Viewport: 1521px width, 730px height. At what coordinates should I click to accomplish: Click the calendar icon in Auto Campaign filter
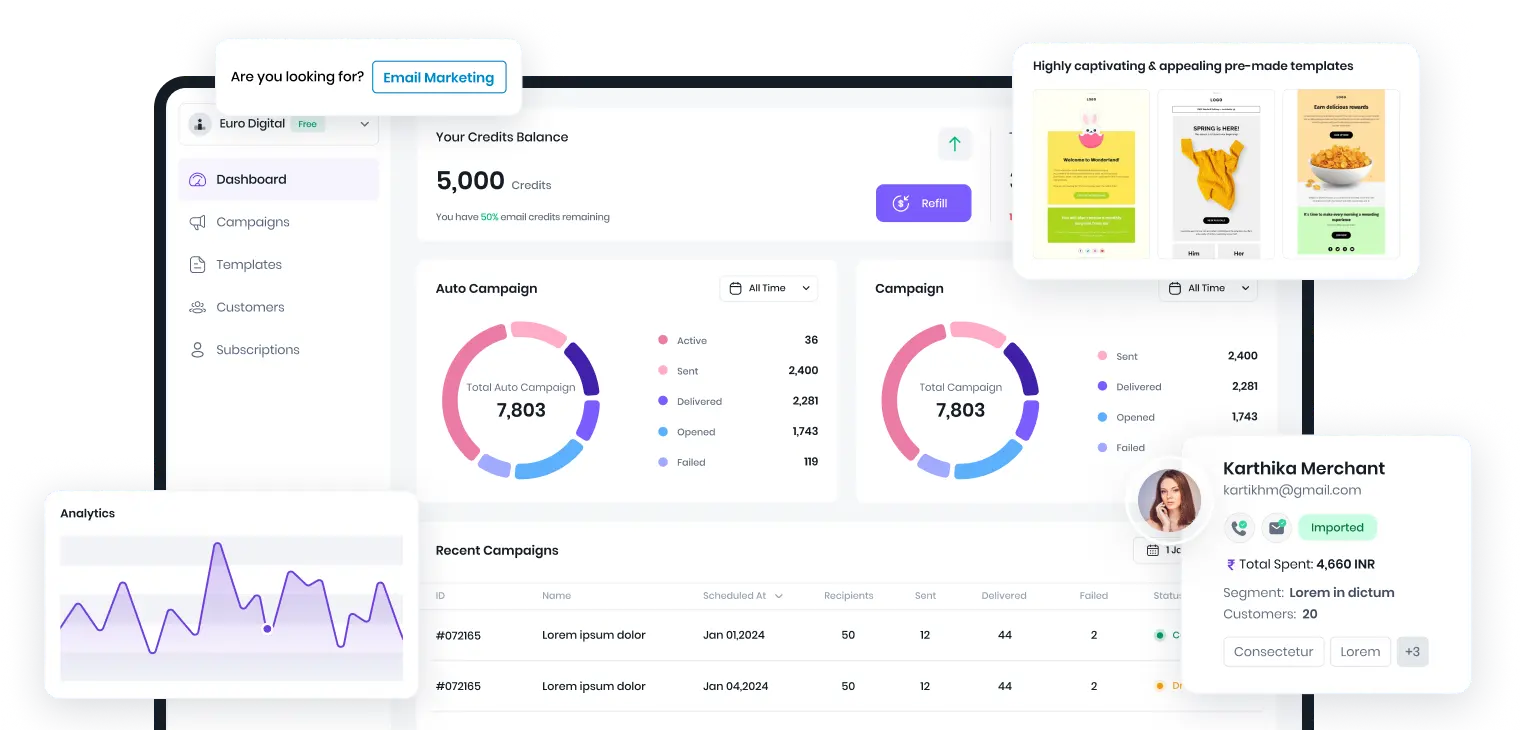tap(735, 288)
